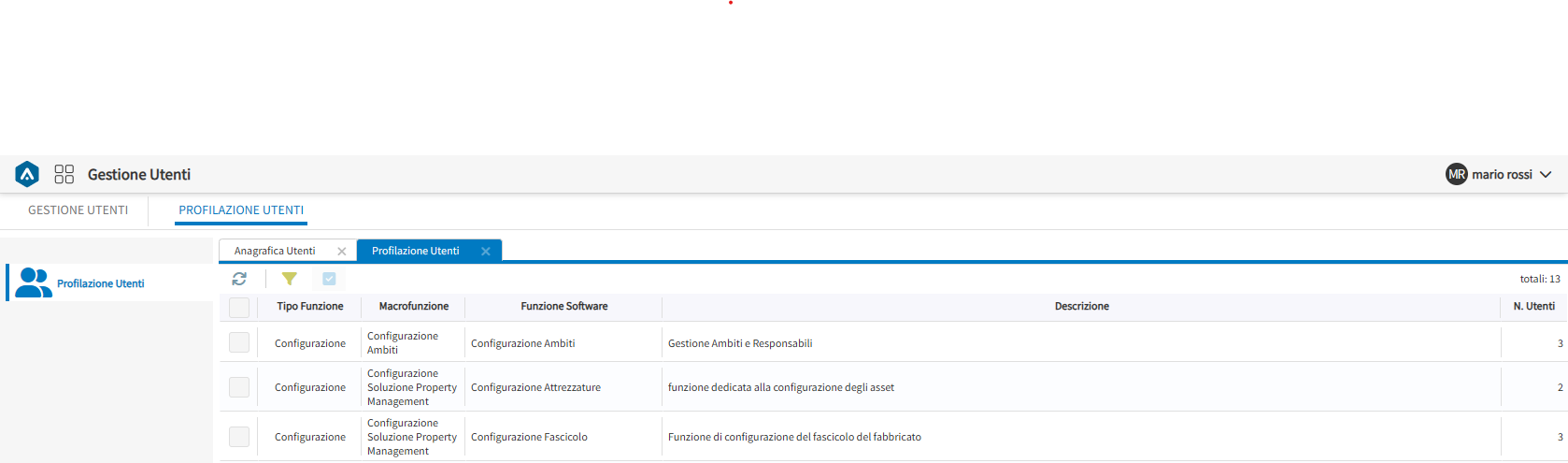Open the apps grid menu icon
This screenshot has width=1568, height=463.
click(64, 174)
